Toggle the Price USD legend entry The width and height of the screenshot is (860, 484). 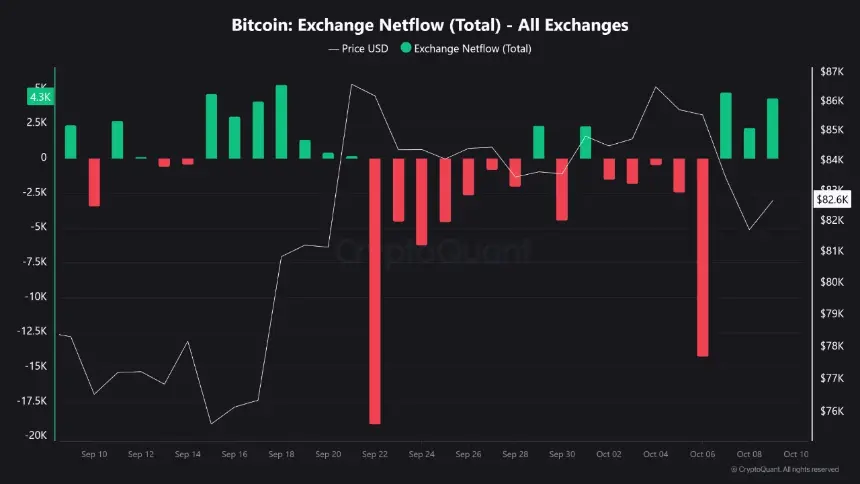coord(358,48)
